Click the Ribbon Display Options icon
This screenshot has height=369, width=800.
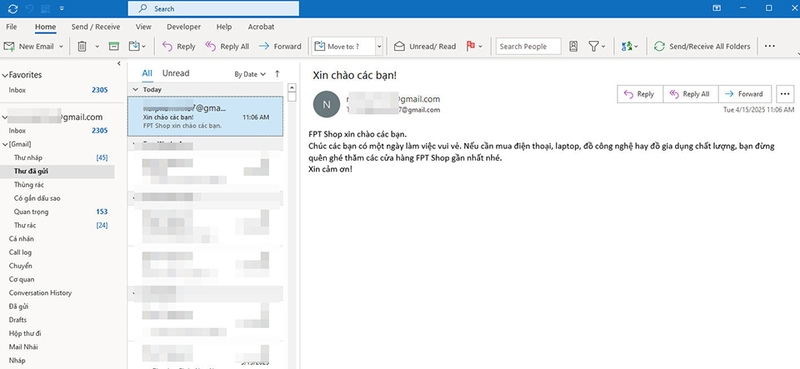pyautogui.click(x=717, y=8)
